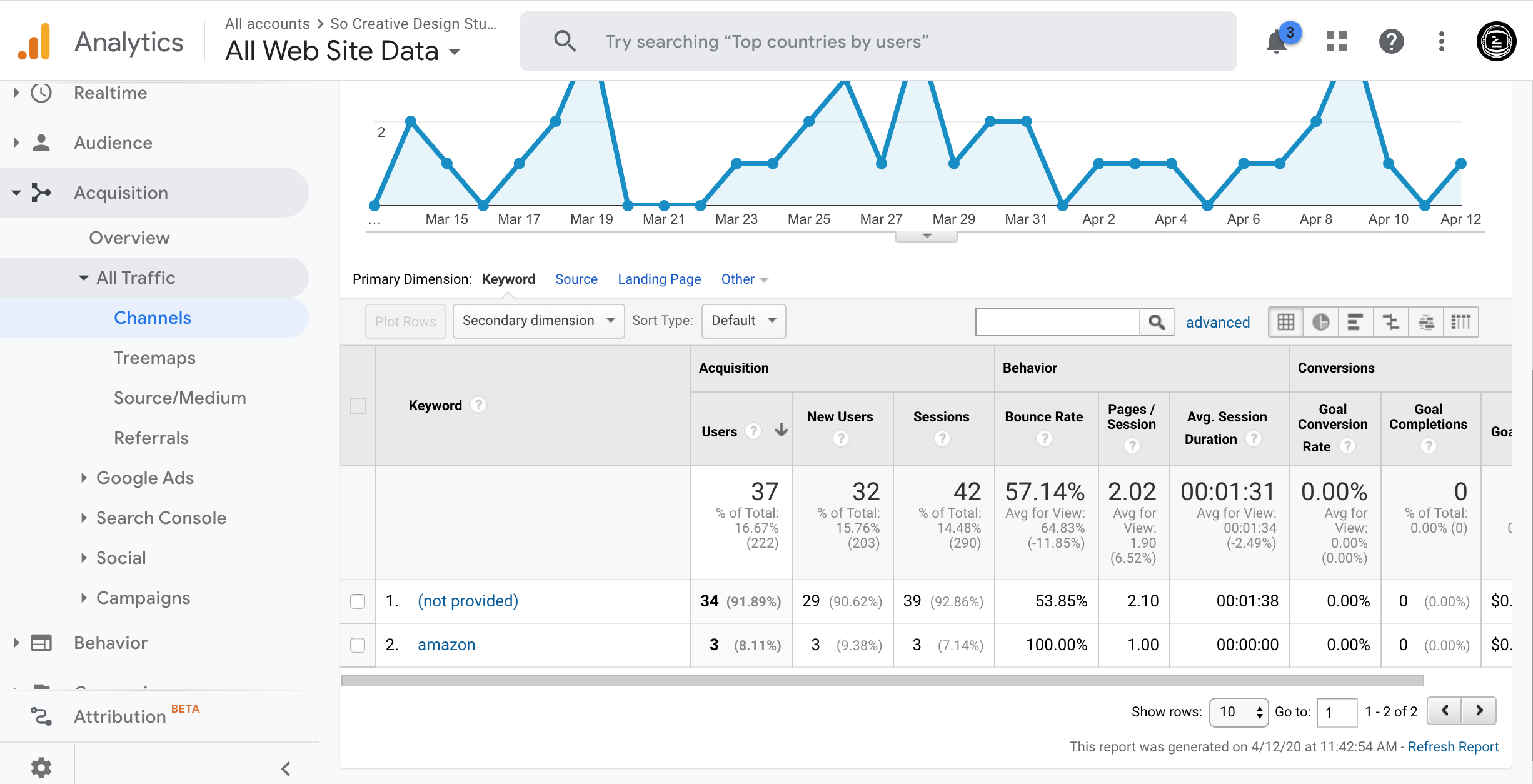This screenshot has width=1533, height=784.
Task: Focus the table filter search field
Action: [1057, 322]
